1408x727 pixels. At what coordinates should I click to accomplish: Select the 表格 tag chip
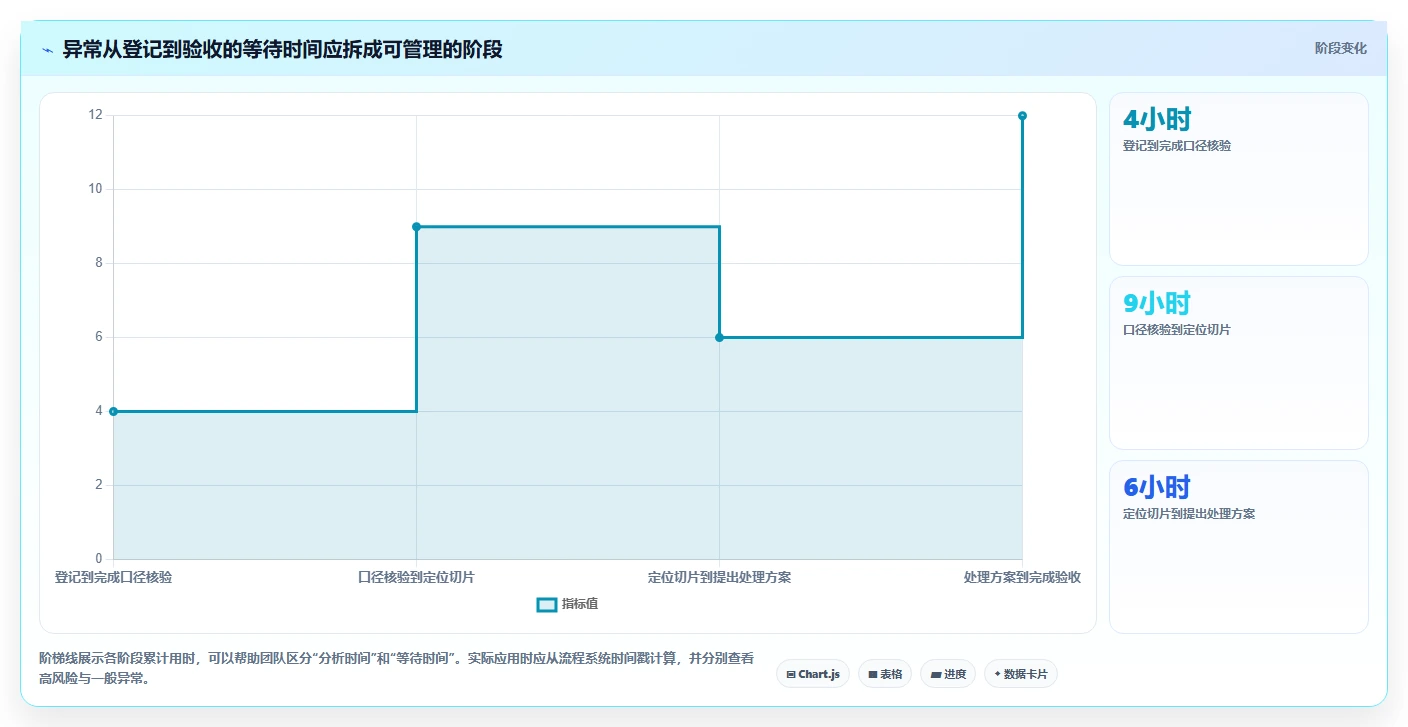pyautogui.click(x=885, y=674)
